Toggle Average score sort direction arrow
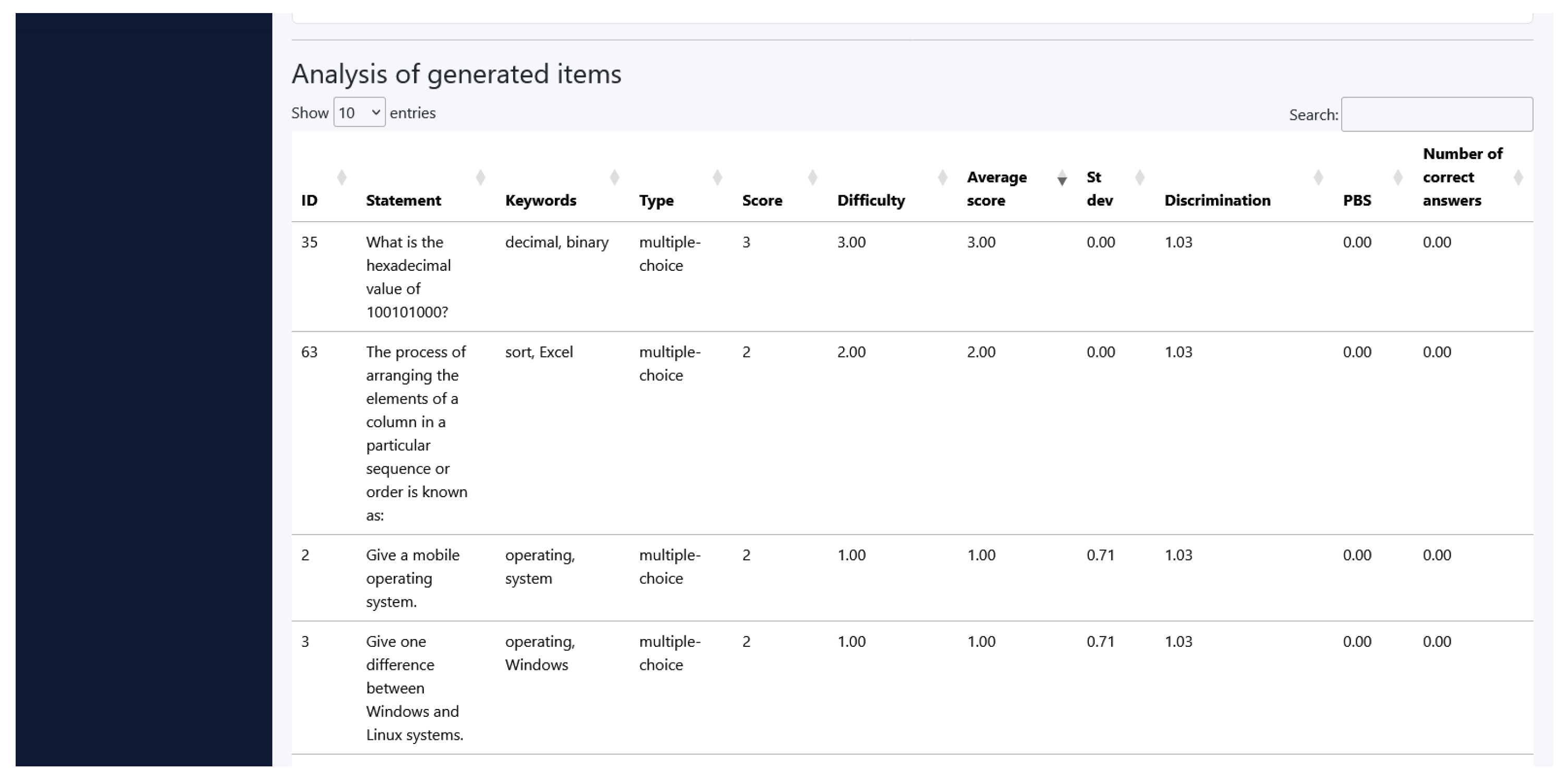The height and width of the screenshot is (781, 1568). tap(1062, 177)
